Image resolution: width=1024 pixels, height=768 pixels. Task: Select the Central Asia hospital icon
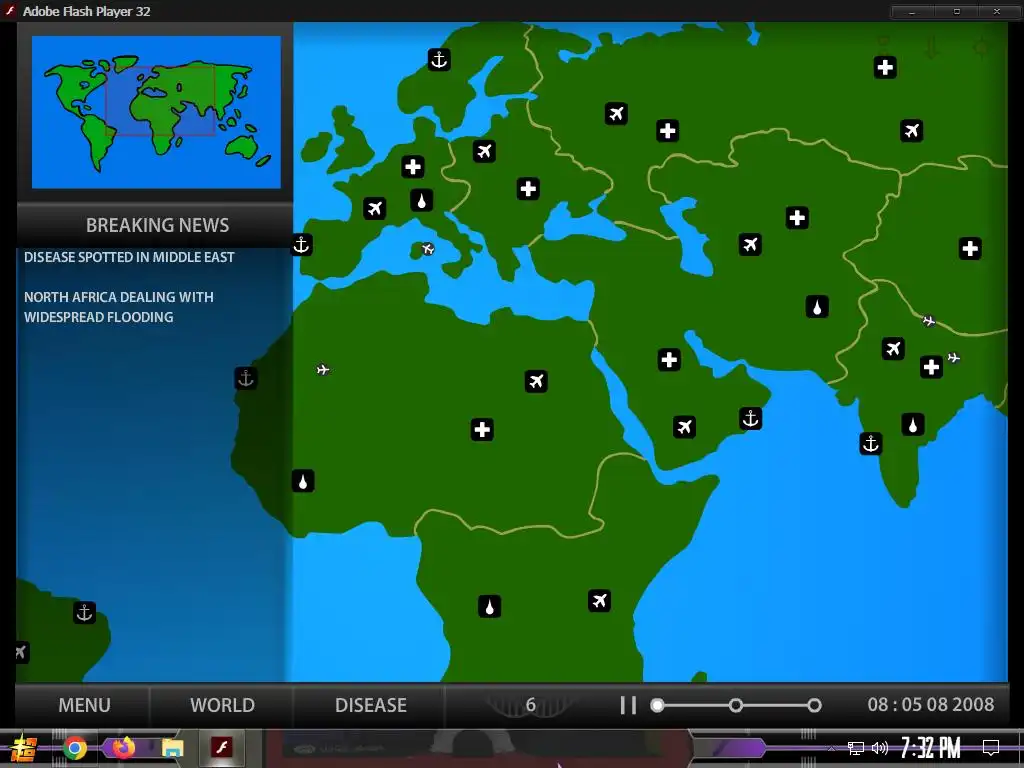pos(797,217)
